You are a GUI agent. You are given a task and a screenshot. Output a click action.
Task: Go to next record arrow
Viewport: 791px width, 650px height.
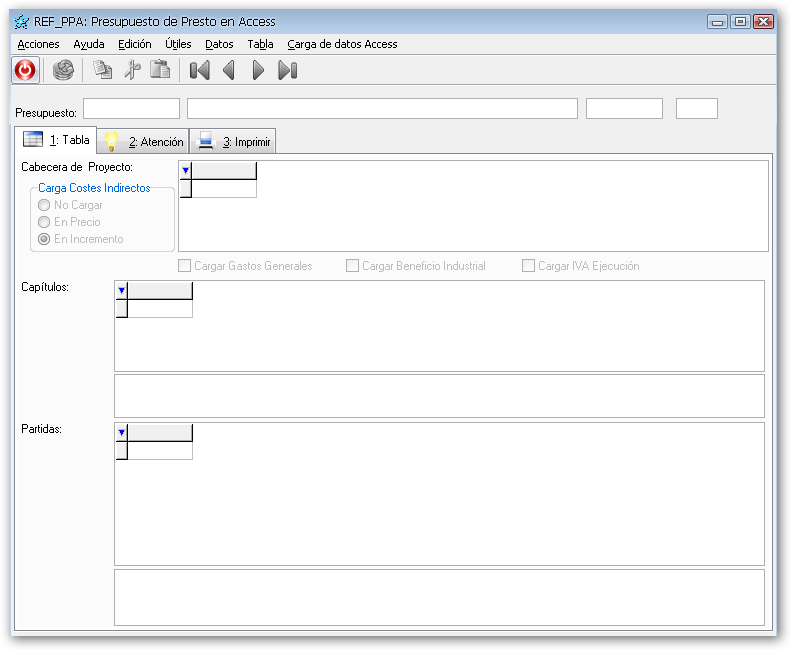click(x=258, y=70)
